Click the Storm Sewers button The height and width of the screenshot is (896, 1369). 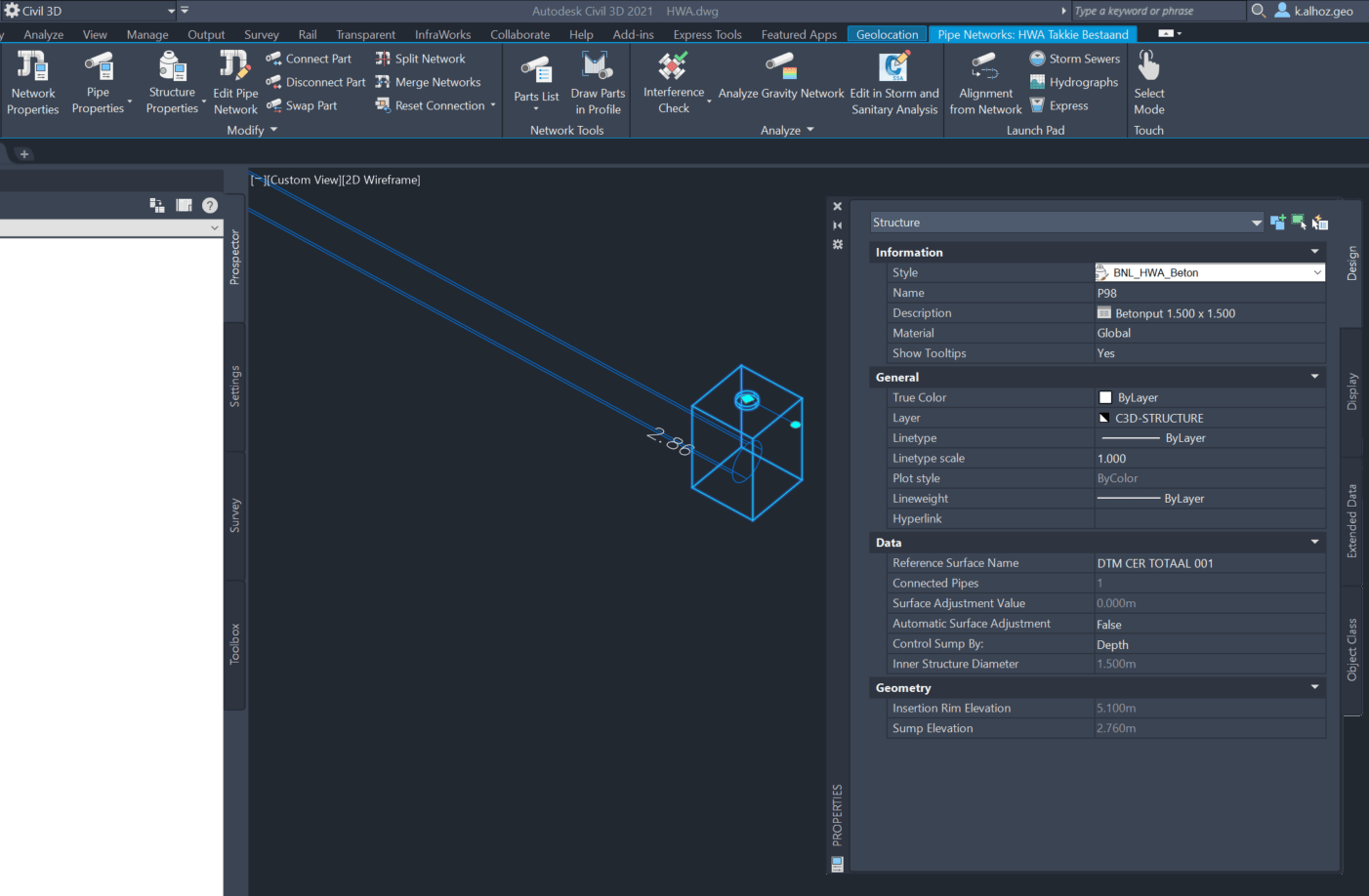click(x=1074, y=59)
